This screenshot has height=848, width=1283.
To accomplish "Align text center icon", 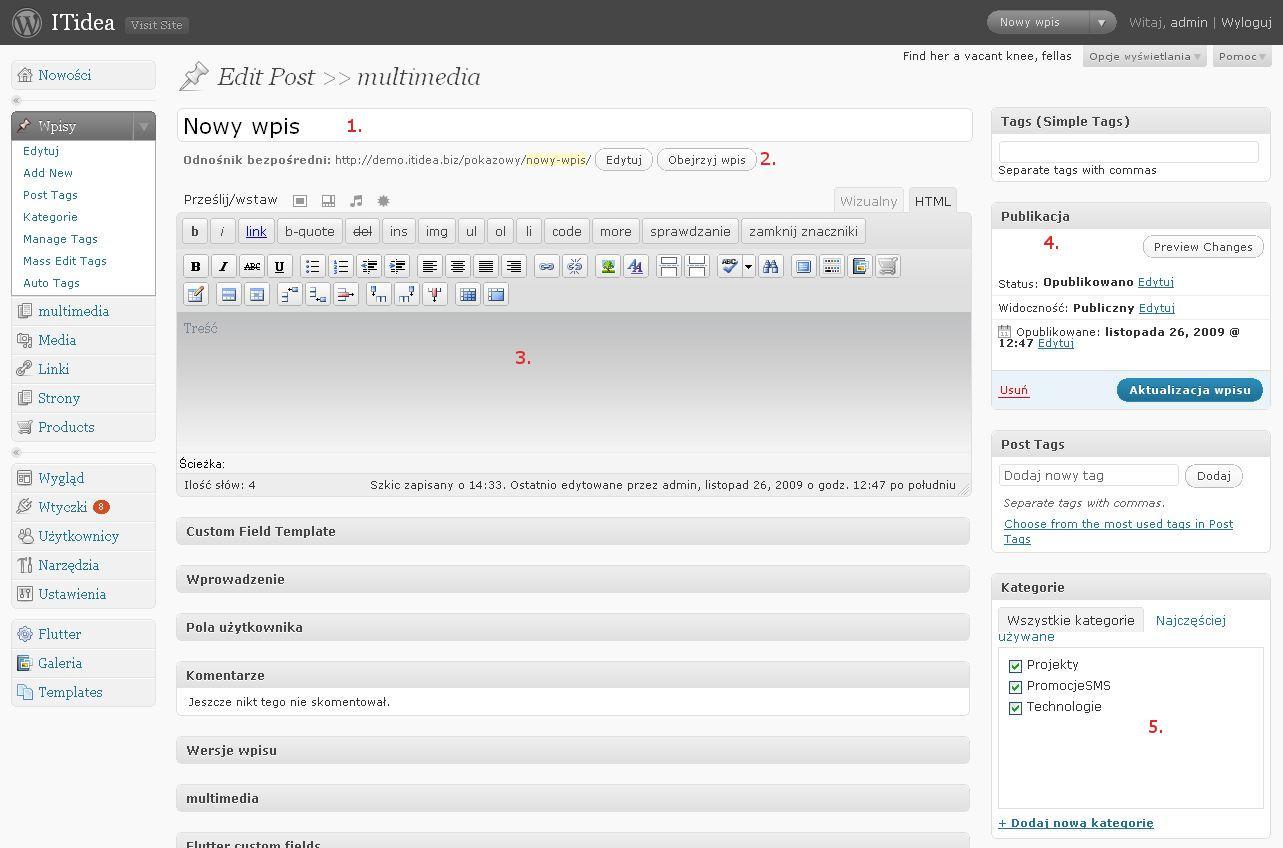I will pyautogui.click(x=457, y=266).
